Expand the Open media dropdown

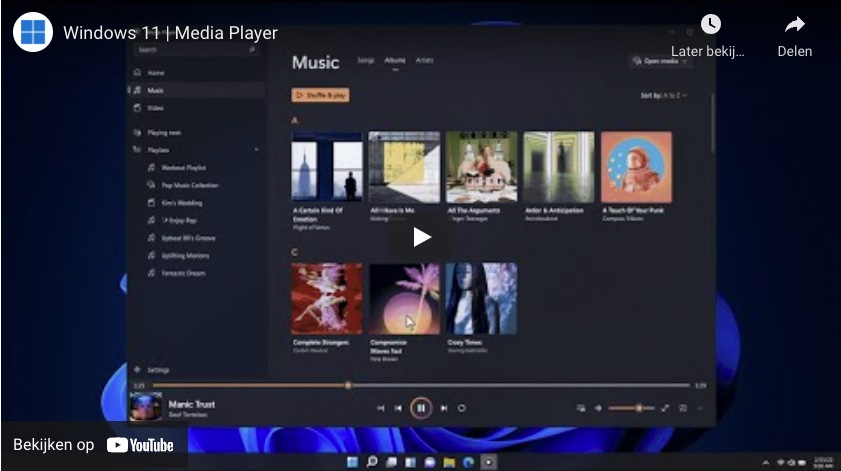(662, 61)
